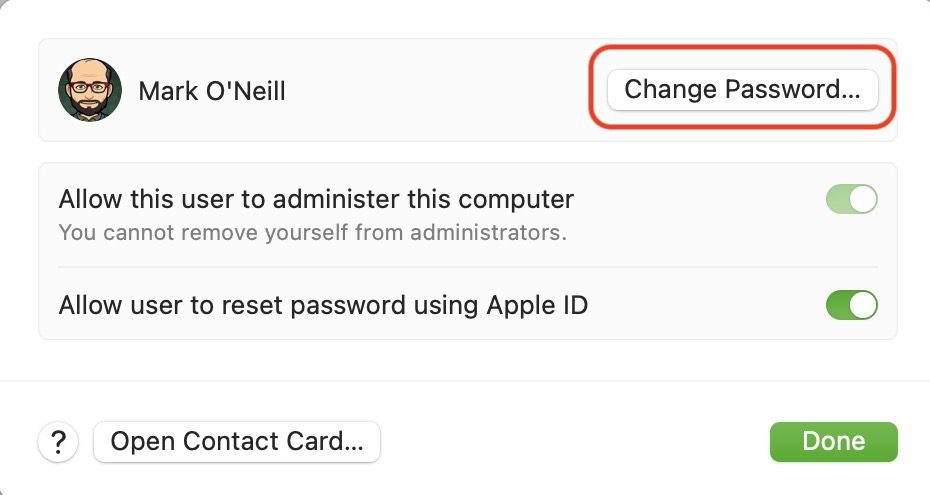
Task: Click the Mark O'Neill name text
Action: 212,92
